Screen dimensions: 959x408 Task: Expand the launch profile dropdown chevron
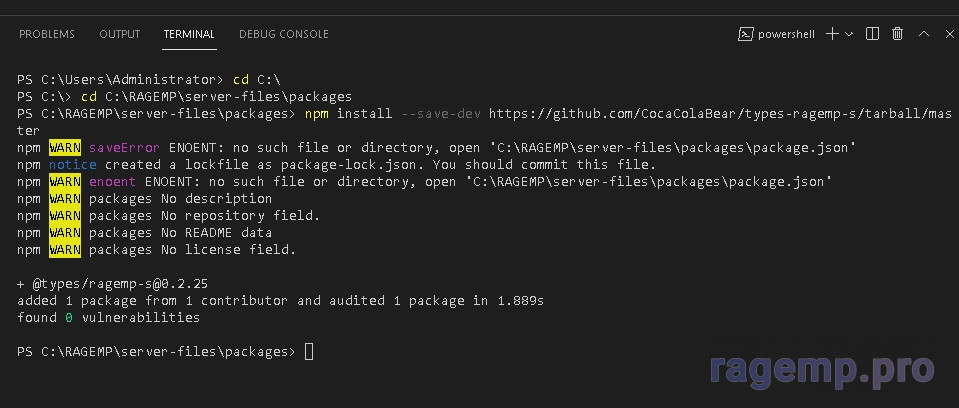[849, 34]
